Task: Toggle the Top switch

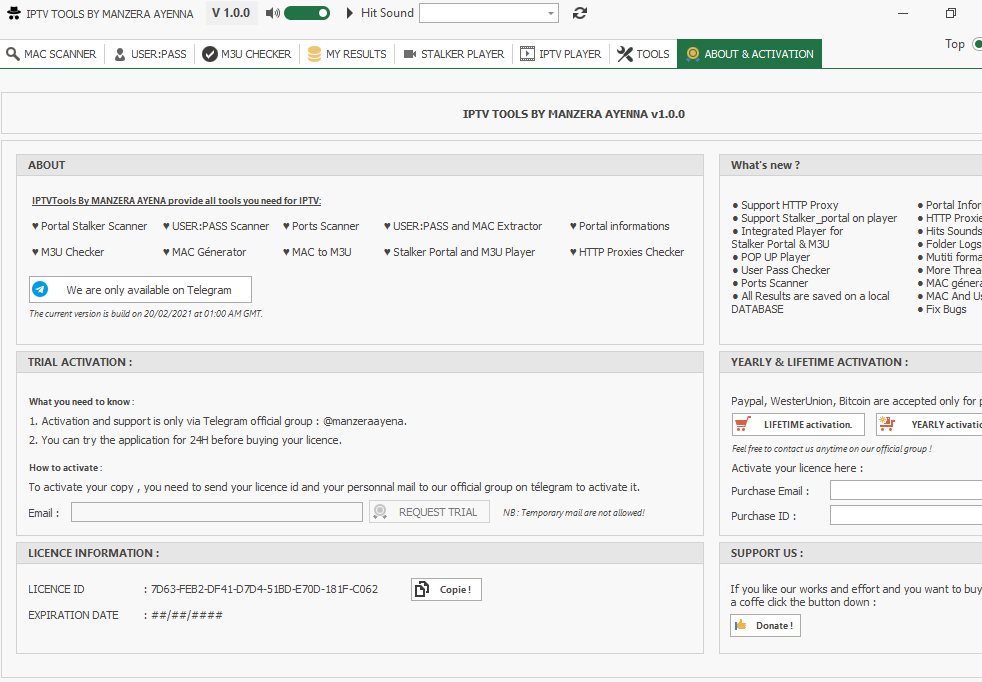Action: 977,44
